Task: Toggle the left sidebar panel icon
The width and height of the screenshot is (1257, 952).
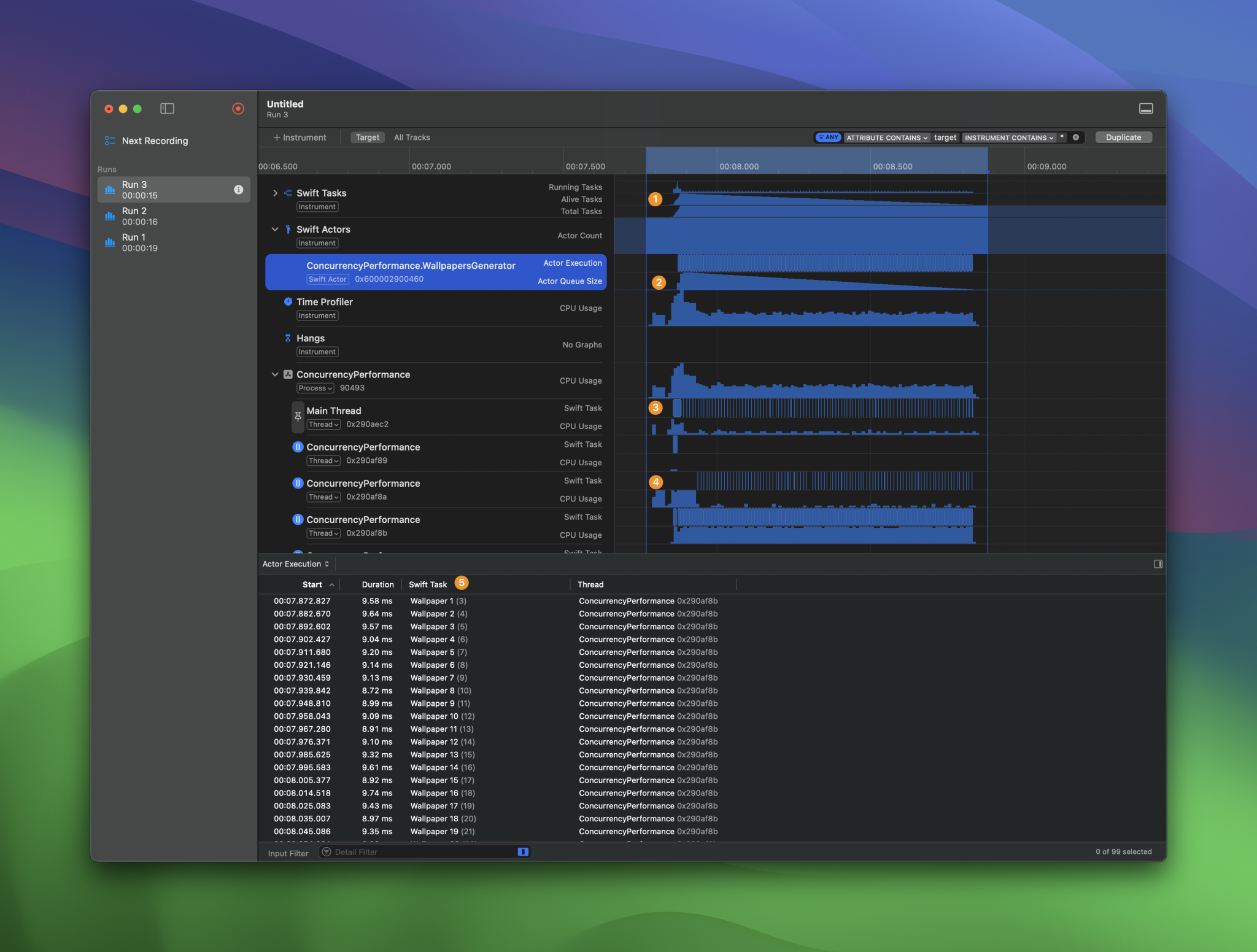Action: tap(167, 109)
